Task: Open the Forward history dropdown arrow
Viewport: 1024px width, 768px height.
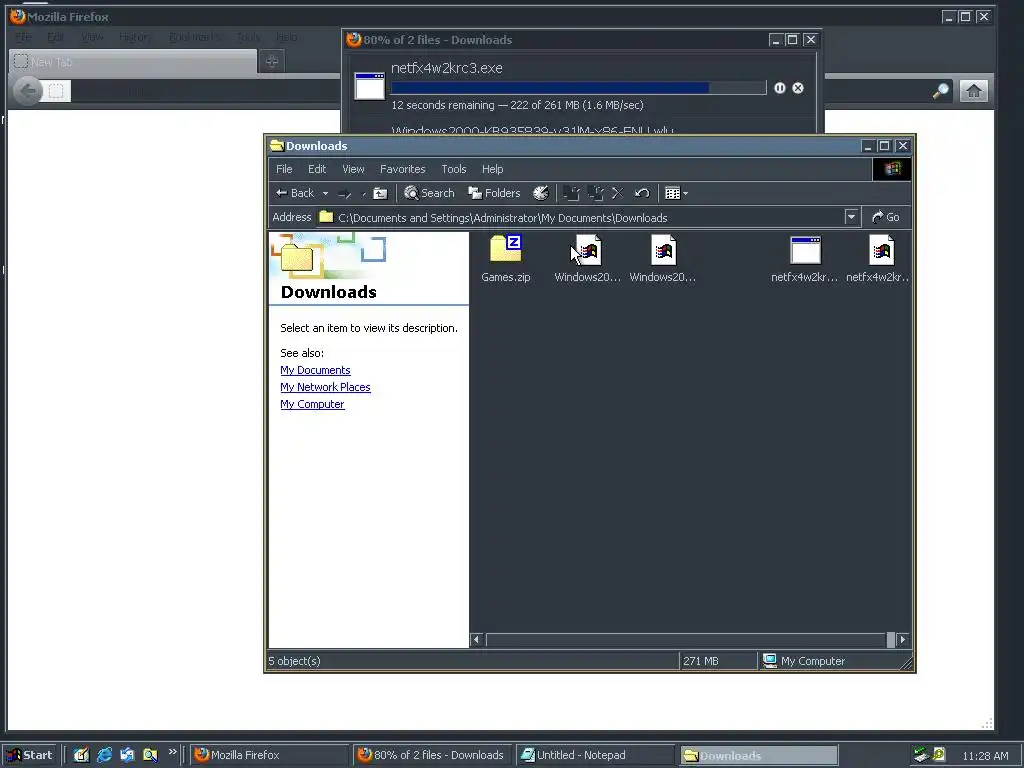Action: (364, 194)
